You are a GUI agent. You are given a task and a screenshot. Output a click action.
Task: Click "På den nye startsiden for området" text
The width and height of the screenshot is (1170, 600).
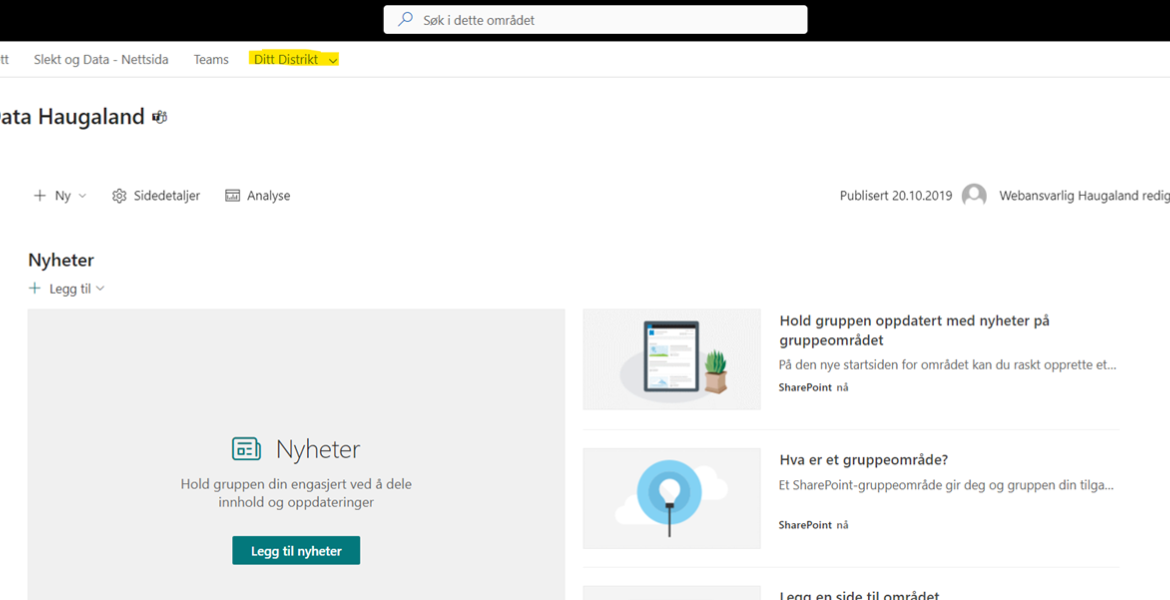948,366
